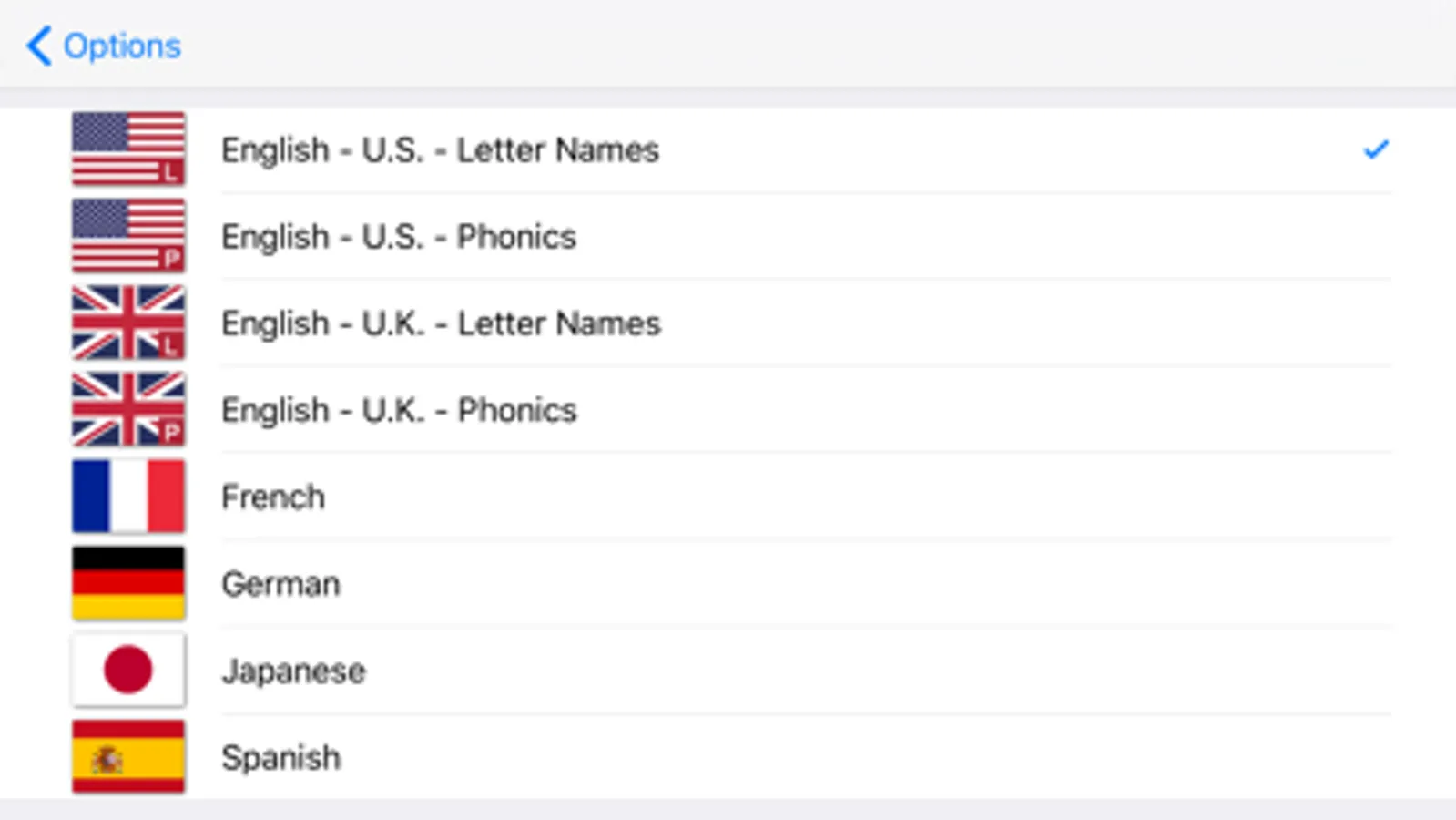
Task: Tap the U.S. flag Letter Names icon
Action: coord(128,149)
